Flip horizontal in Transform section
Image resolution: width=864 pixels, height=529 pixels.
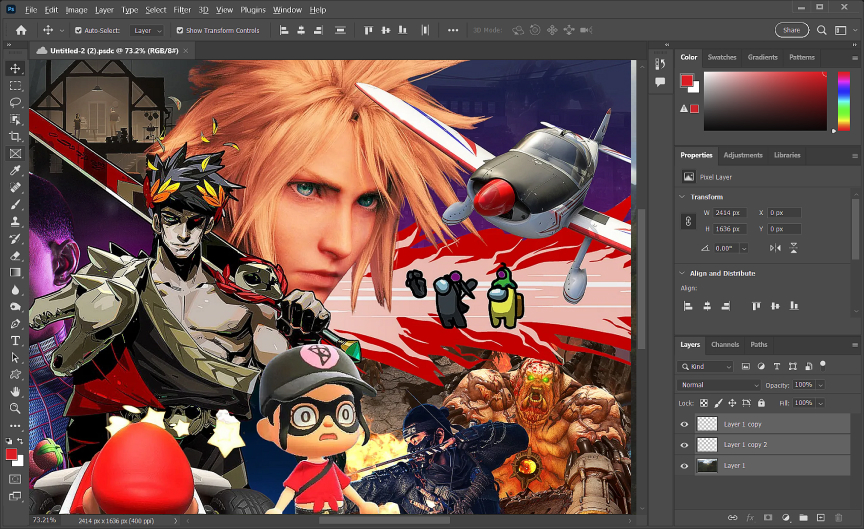click(x=775, y=248)
